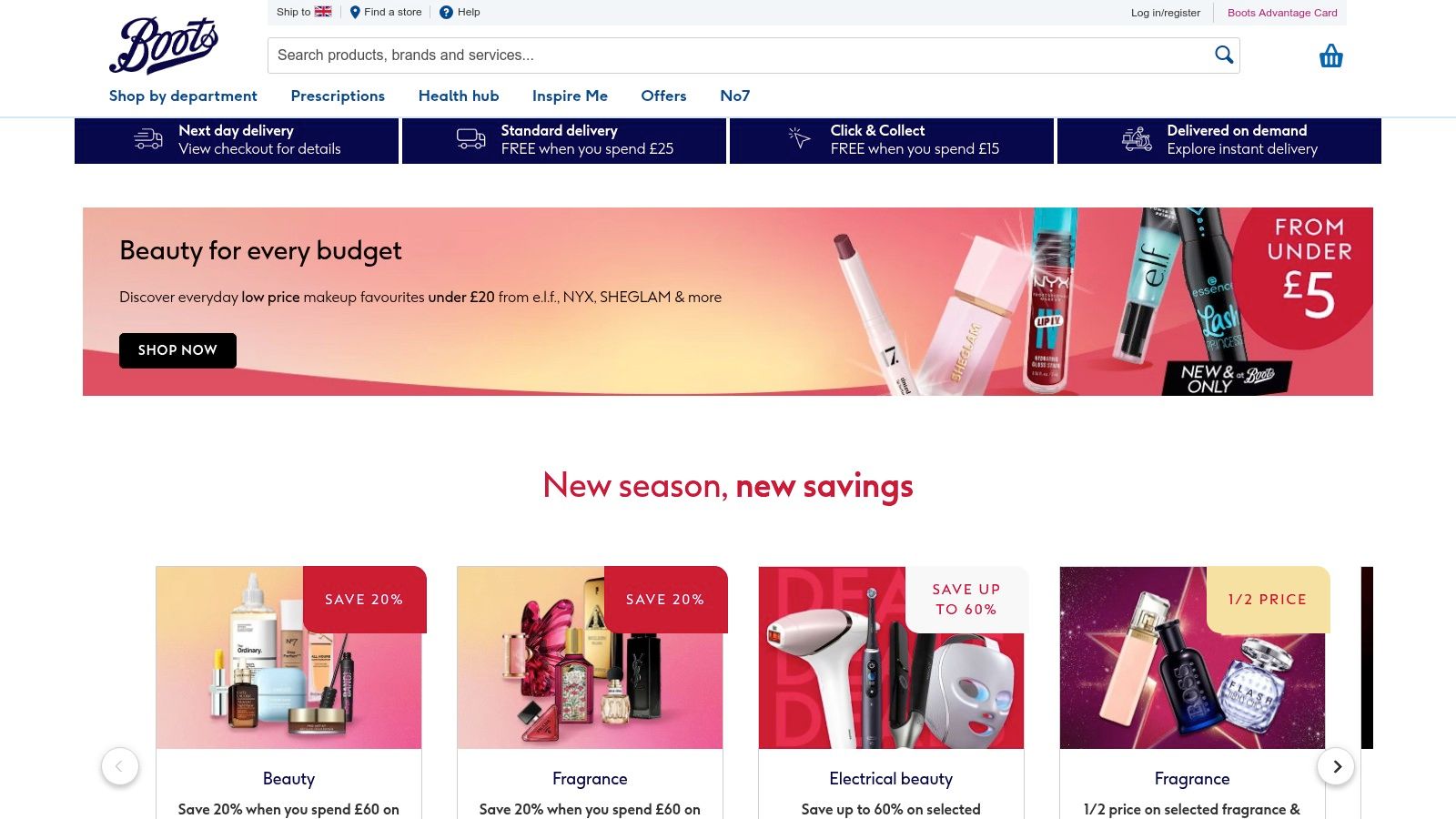Show next carousel offers with right arrow

tap(1336, 766)
